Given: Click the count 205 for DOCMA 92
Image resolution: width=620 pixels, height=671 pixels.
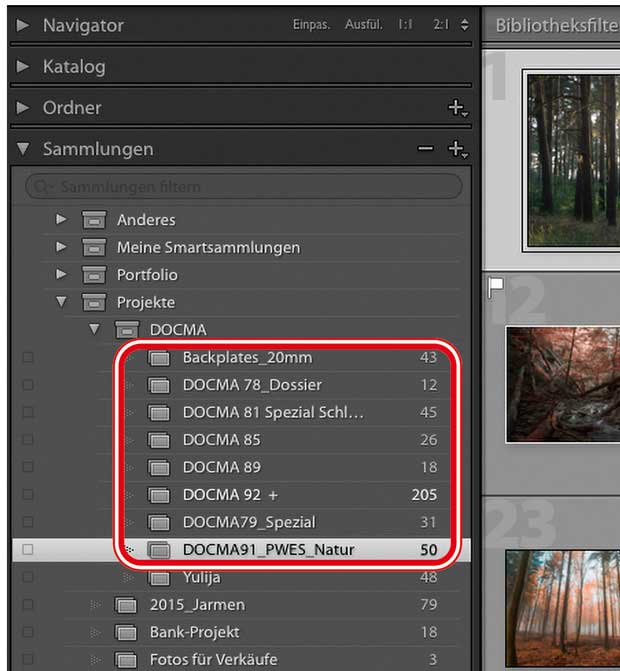Looking at the screenshot, I should pos(424,495).
